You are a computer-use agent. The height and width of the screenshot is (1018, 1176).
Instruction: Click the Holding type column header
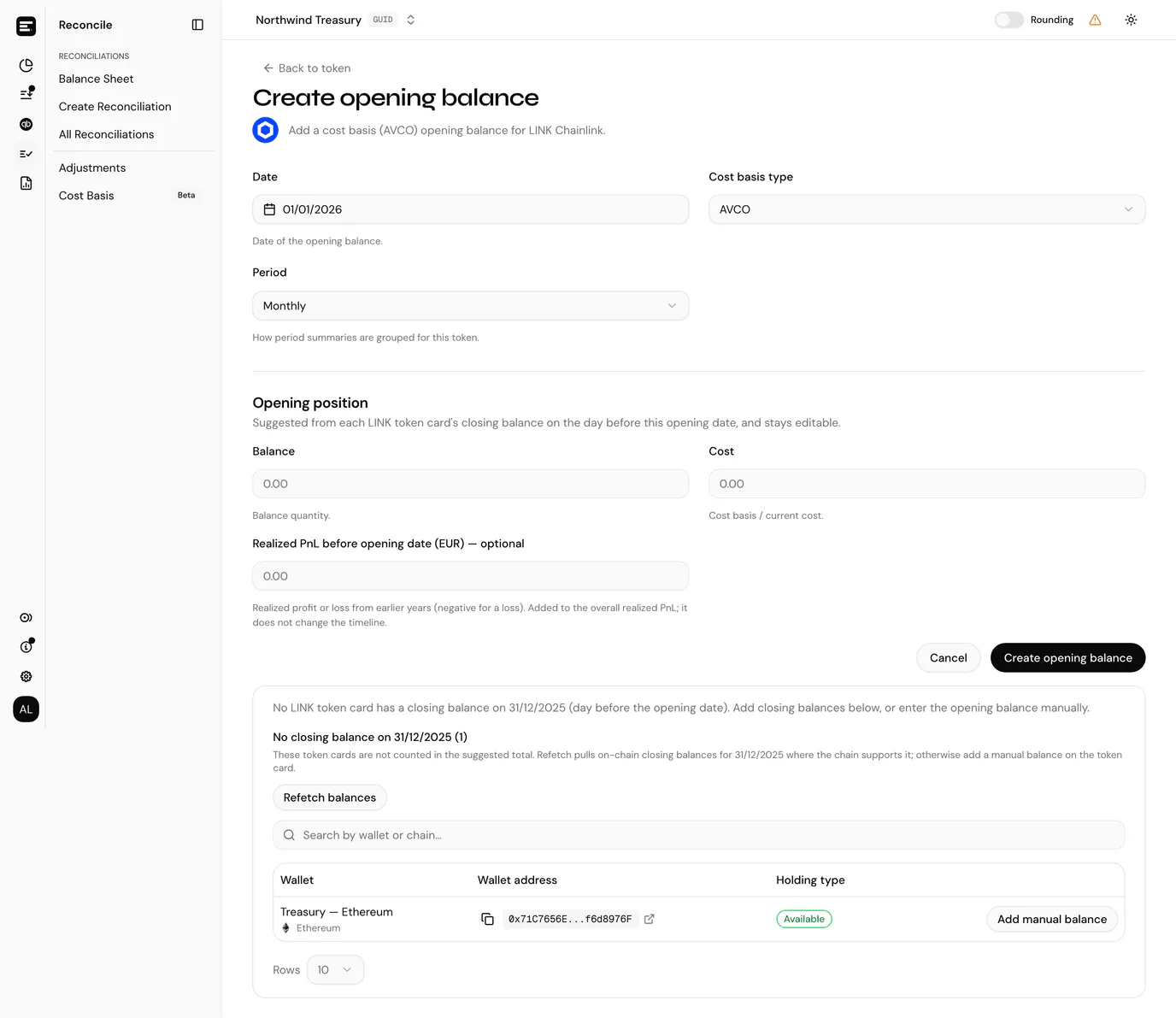coord(810,880)
